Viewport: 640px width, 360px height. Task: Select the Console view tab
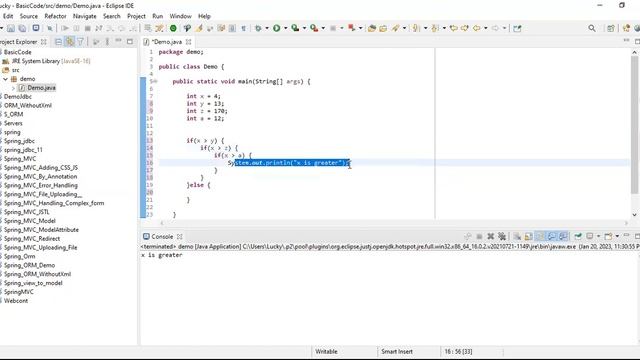click(x=162, y=237)
